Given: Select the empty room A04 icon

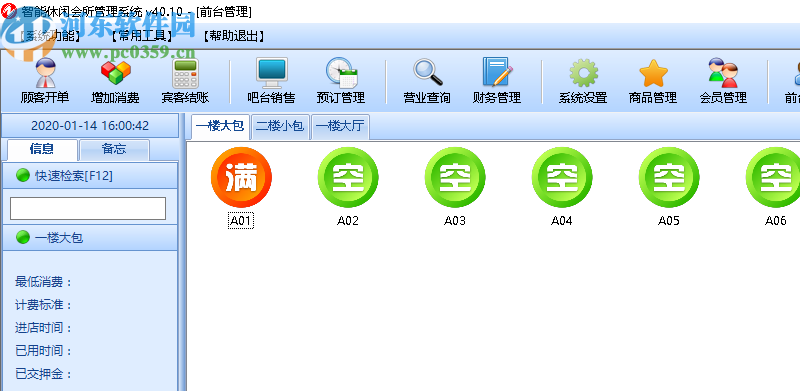Looking at the screenshot, I should coord(562,177).
